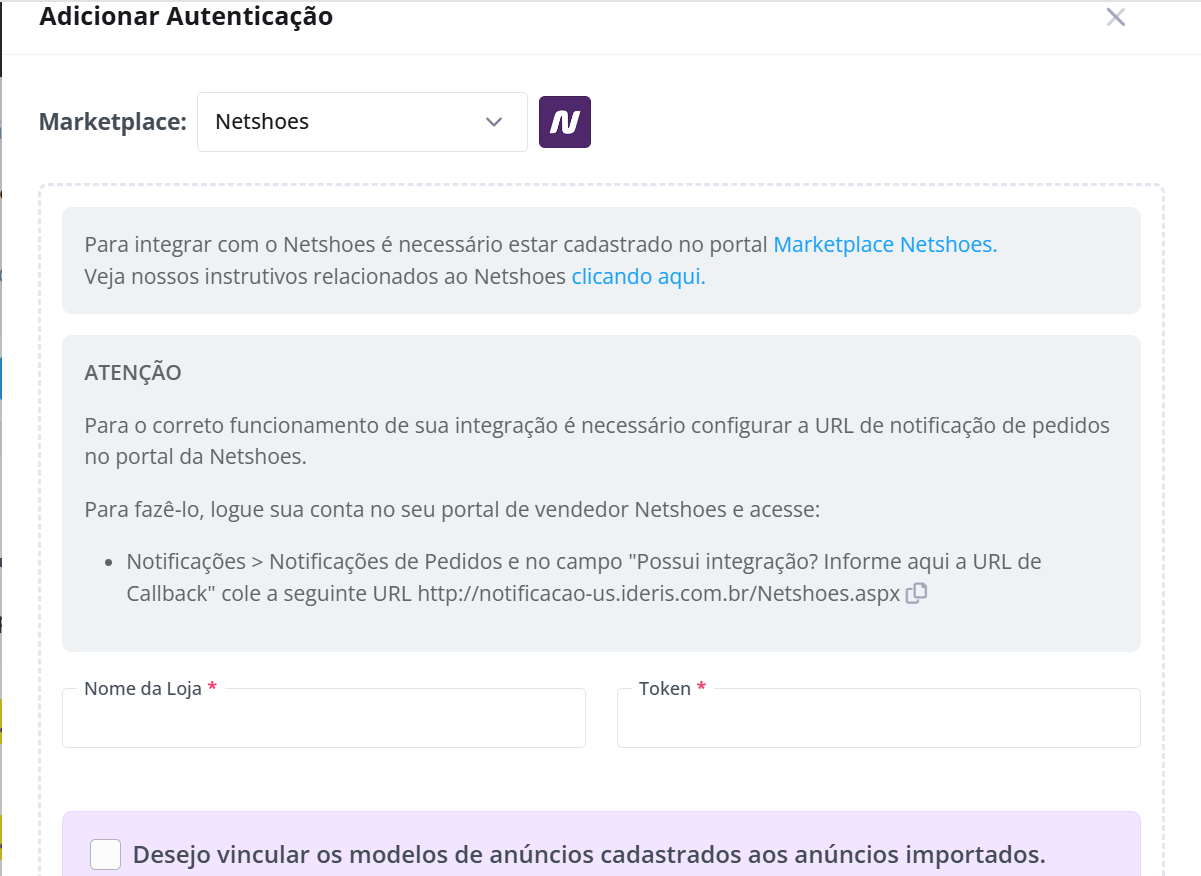Screen dimensions: 1201x876
Task: Focus the Token input field
Action: [879, 718]
